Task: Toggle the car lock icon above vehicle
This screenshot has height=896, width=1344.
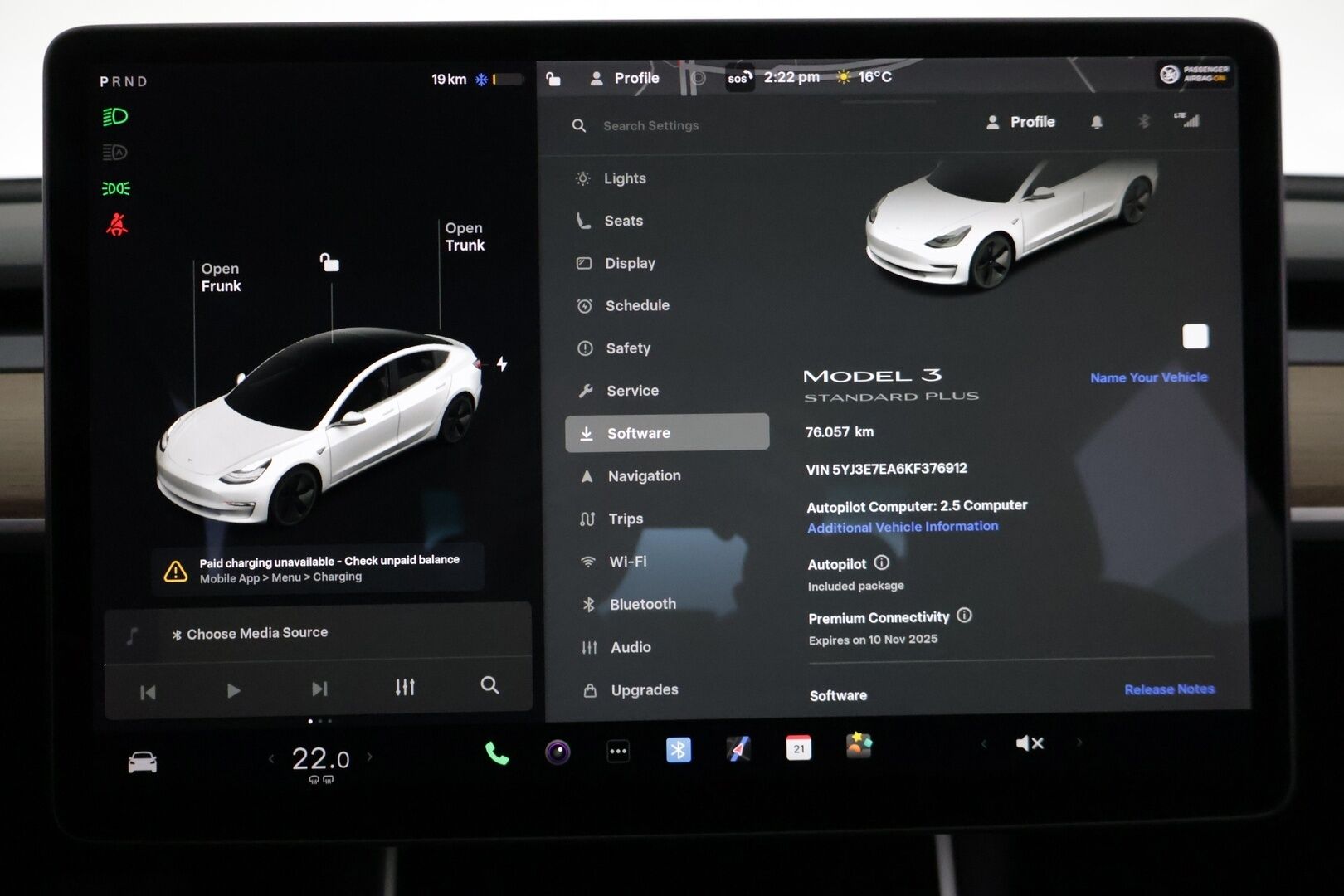Action: pyautogui.click(x=329, y=263)
